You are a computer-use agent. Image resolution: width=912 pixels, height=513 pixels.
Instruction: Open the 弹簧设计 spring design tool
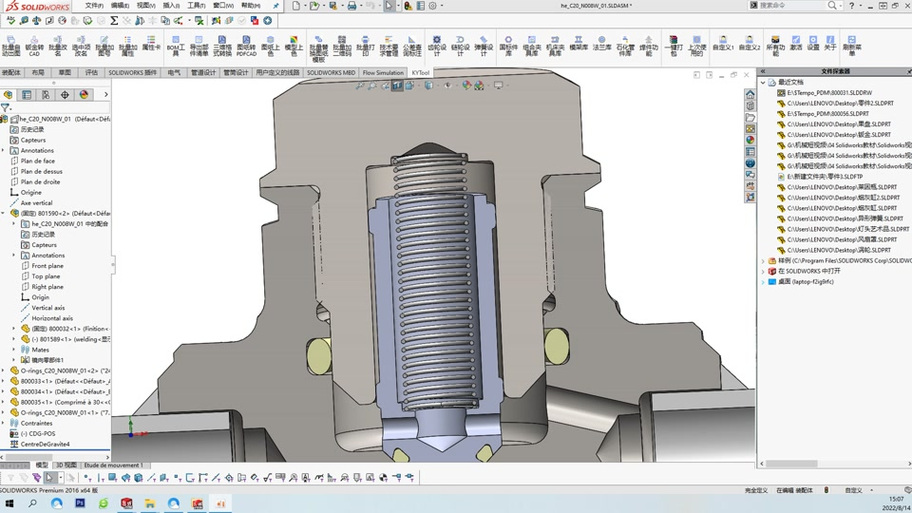click(x=483, y=46)
